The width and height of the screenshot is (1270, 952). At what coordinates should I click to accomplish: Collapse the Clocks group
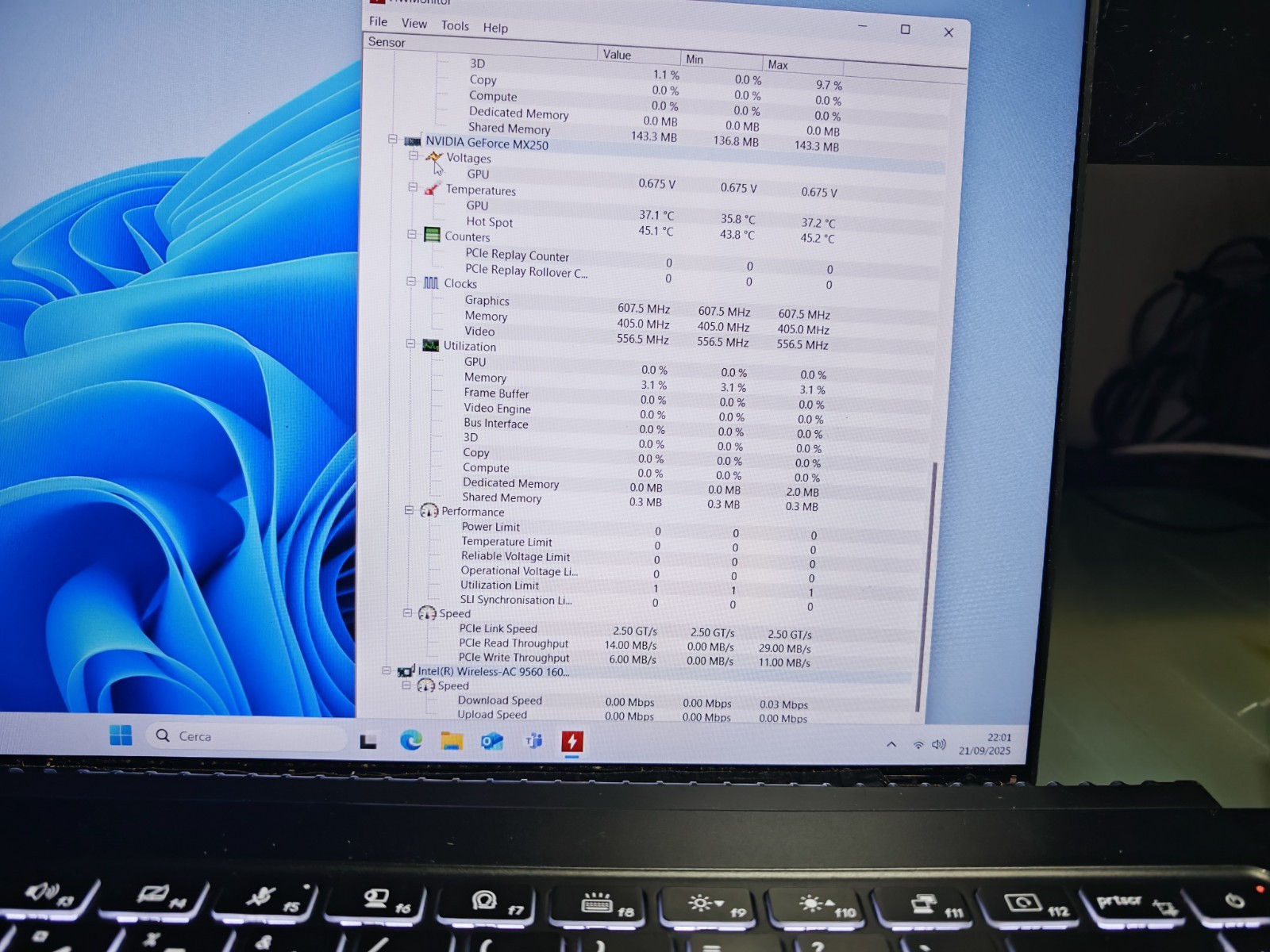pyautogui.click(x=411, y=281)
